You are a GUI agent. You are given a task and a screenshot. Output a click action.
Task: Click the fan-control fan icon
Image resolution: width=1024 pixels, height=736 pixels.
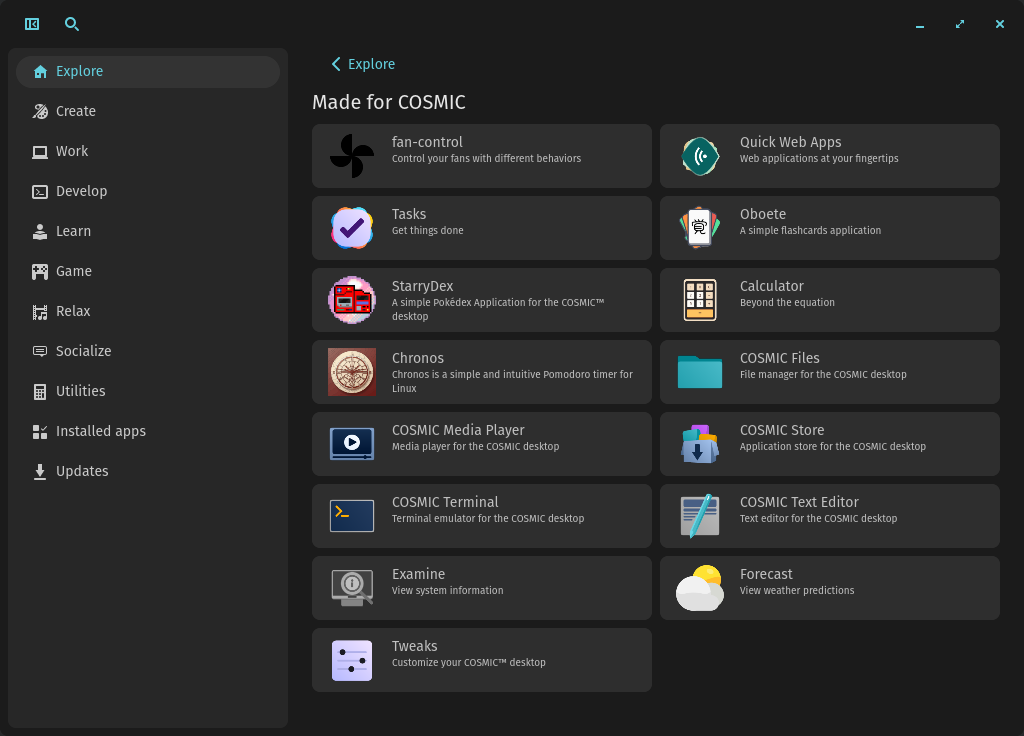coord(351,156)
